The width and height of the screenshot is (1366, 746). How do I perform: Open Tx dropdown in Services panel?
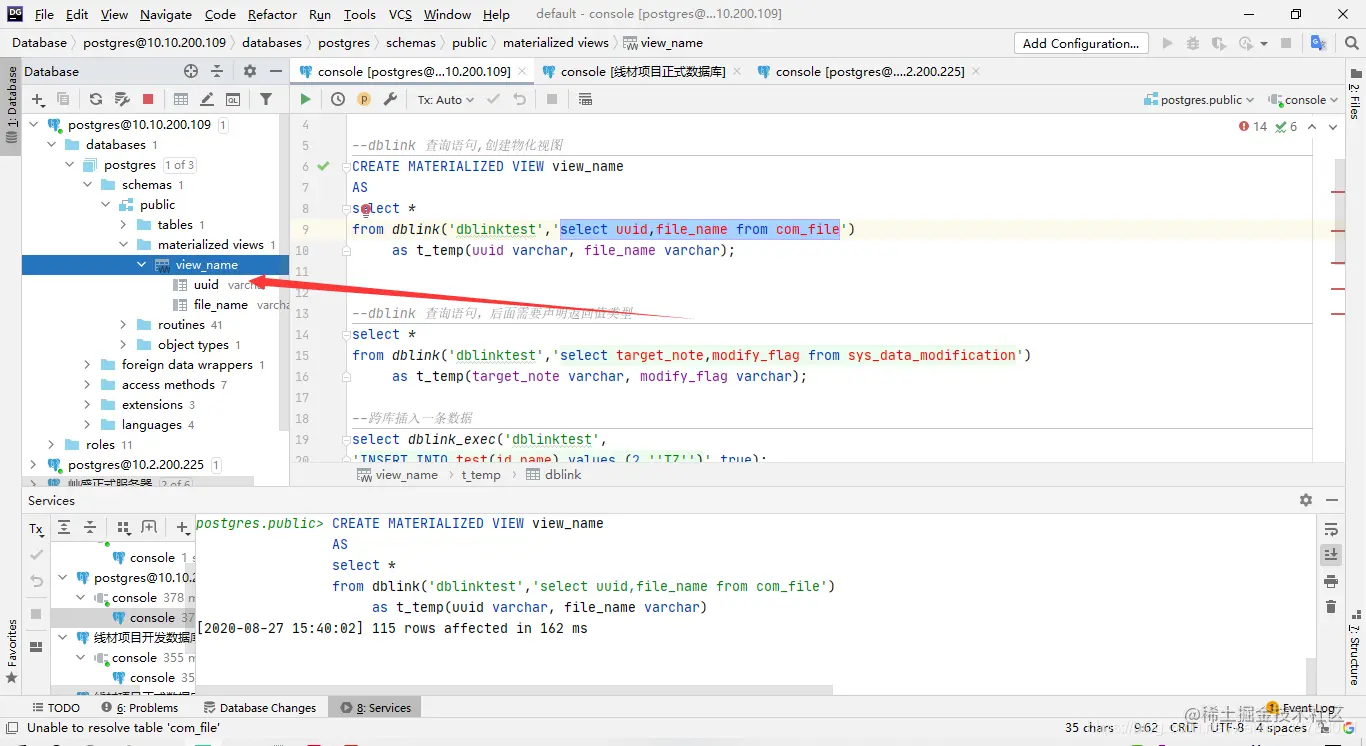(x=36, y=529)
